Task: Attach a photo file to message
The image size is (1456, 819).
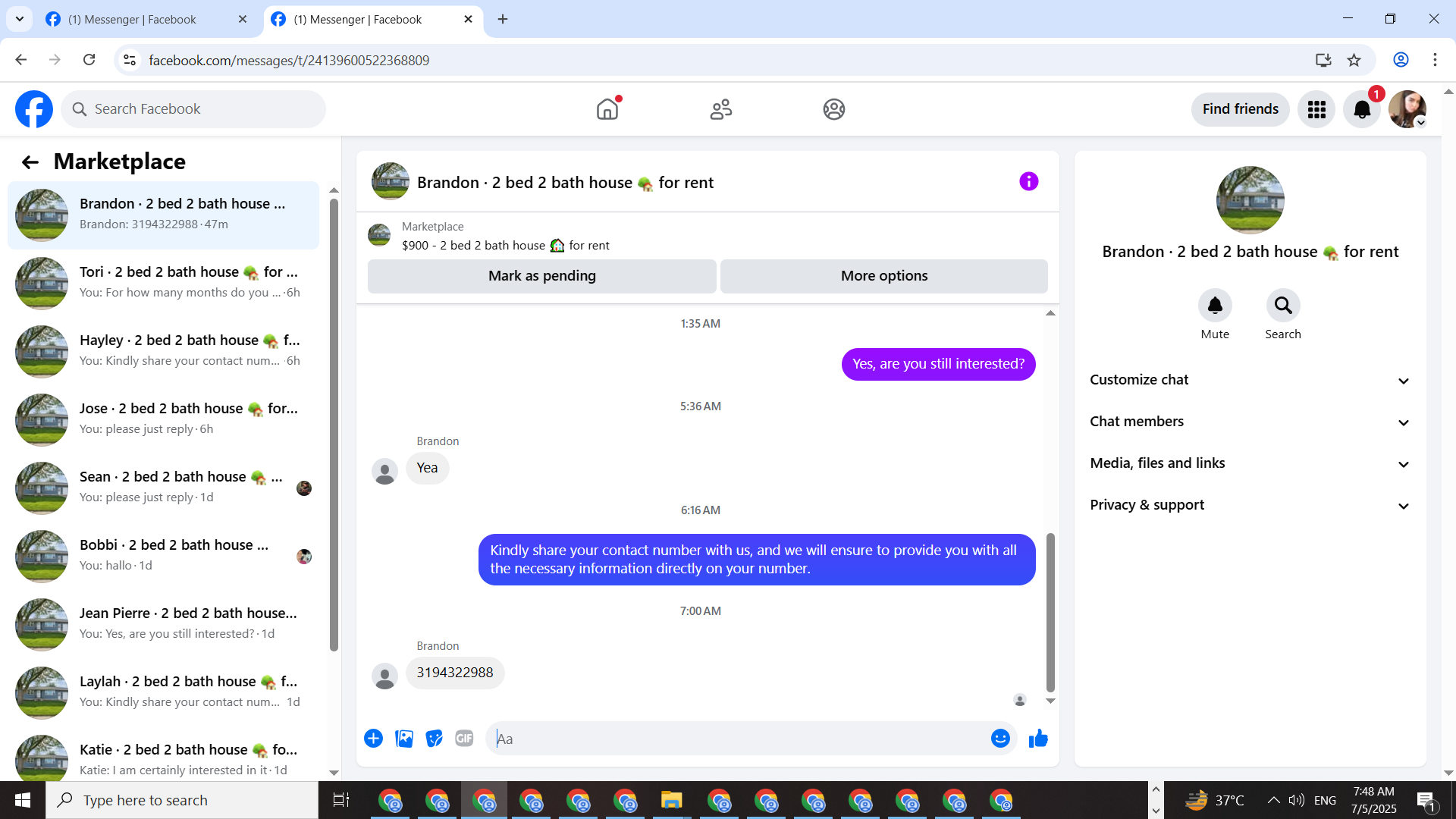Action: [404, 739]
